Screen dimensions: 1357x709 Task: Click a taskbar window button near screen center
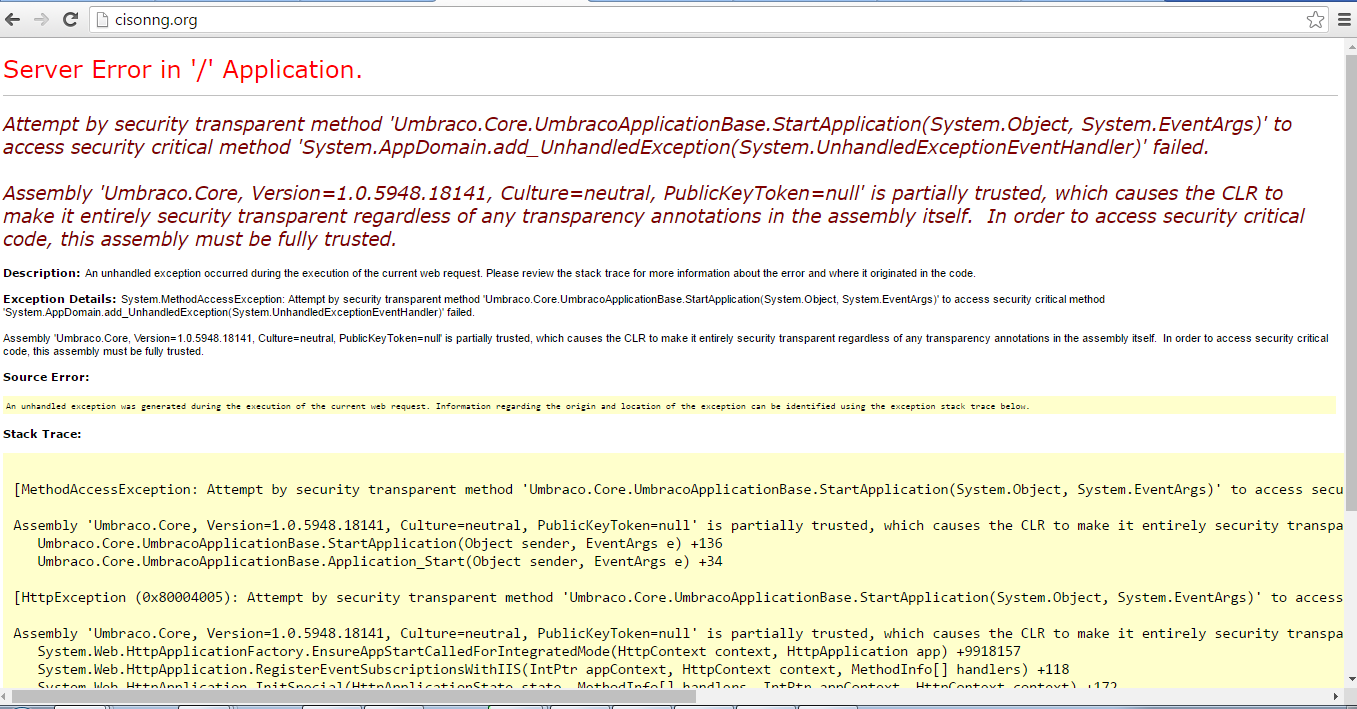coord(680,706)
